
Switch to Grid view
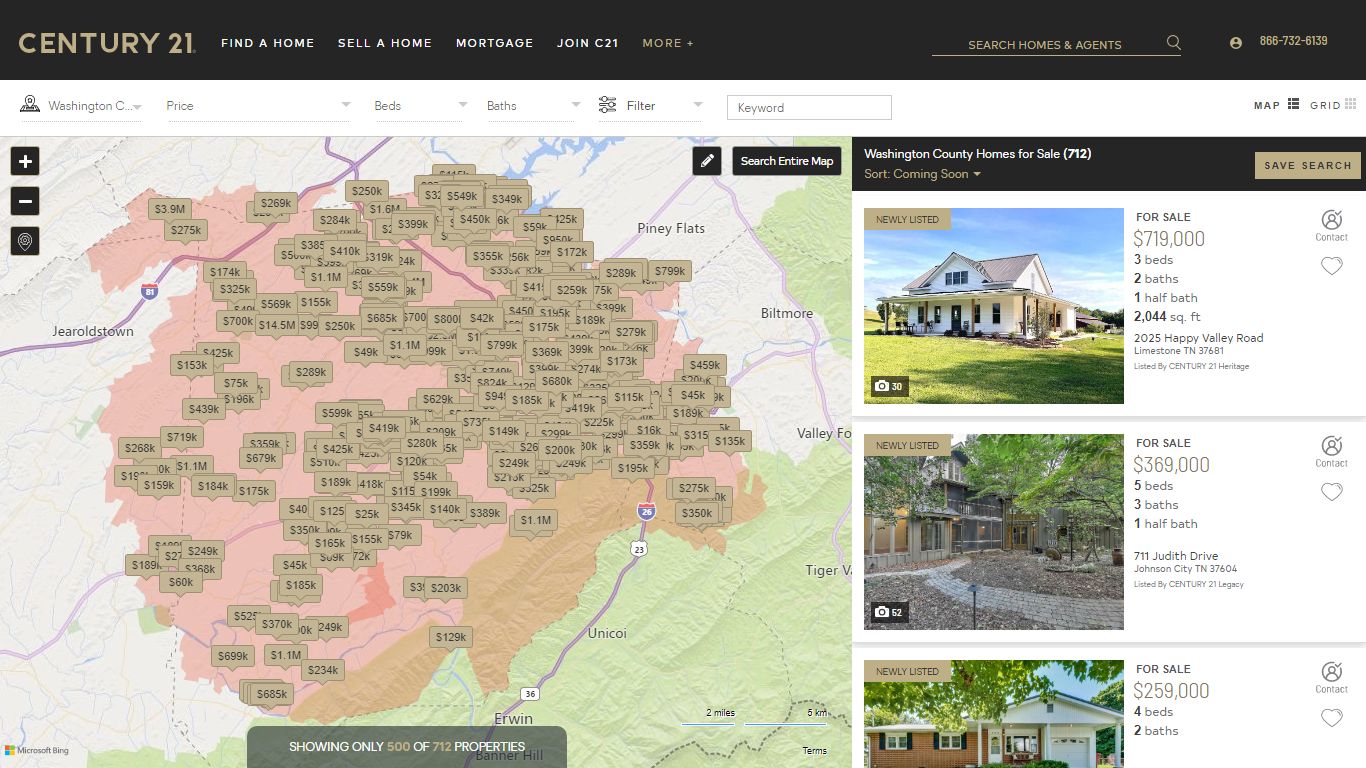click(1333, 105)
